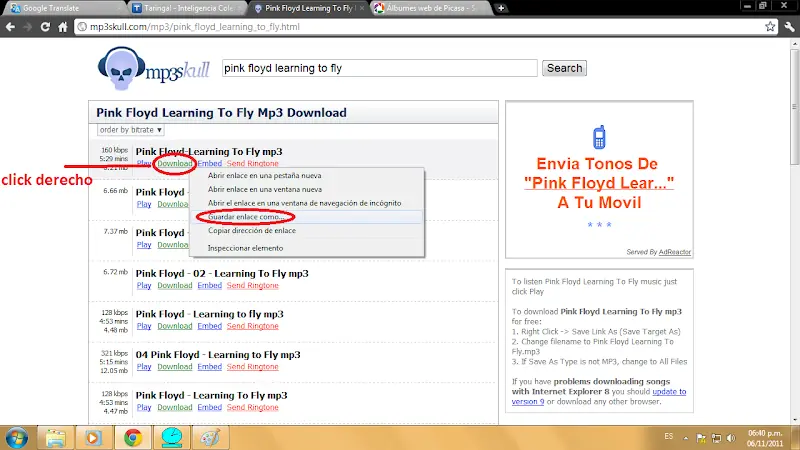The image size is (800, 450).
Task: Switch to Álbumes web de Picasa tab
Action: 432,8
